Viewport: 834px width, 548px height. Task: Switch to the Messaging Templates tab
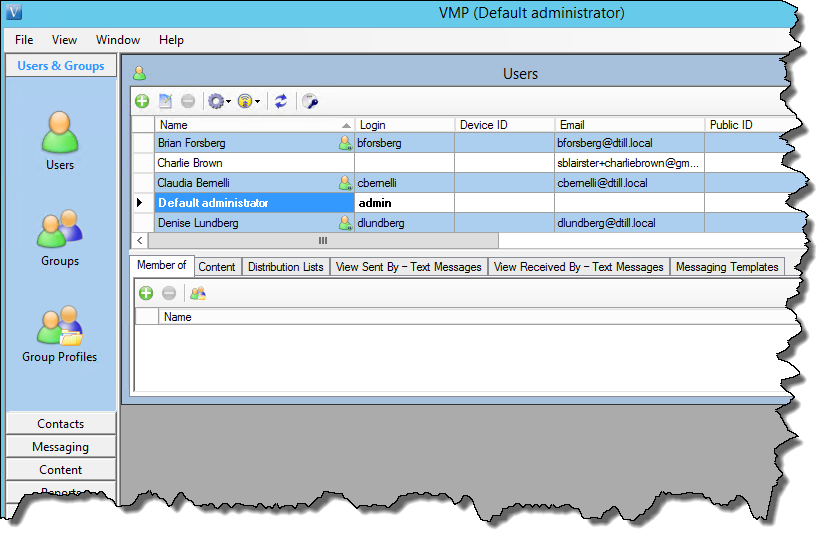(x=726, y=267)
